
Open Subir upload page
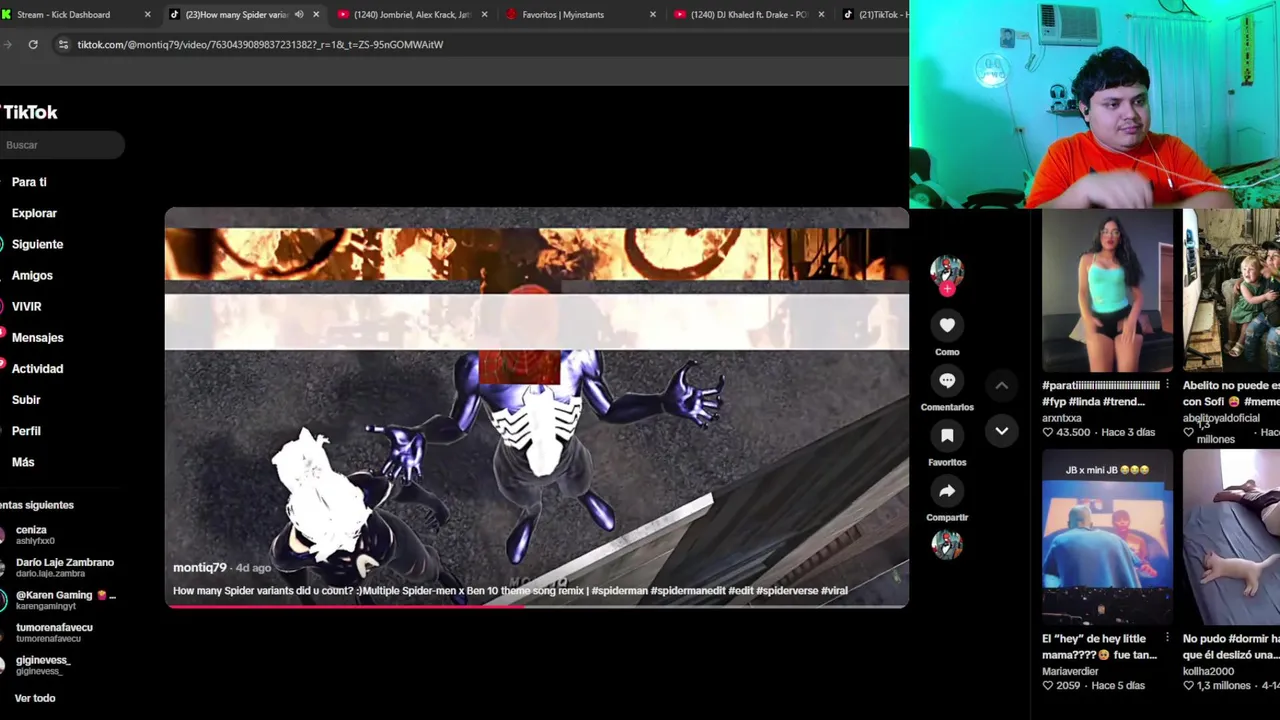[26, 399]
